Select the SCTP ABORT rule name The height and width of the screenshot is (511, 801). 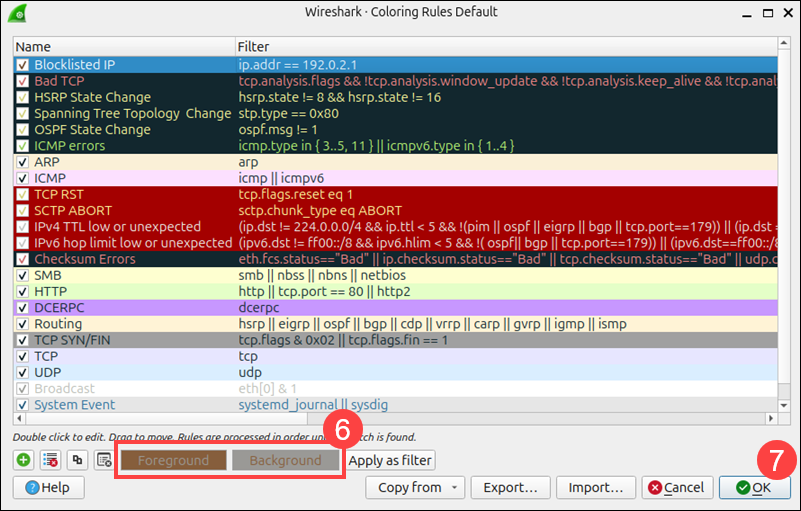(73, 211)
